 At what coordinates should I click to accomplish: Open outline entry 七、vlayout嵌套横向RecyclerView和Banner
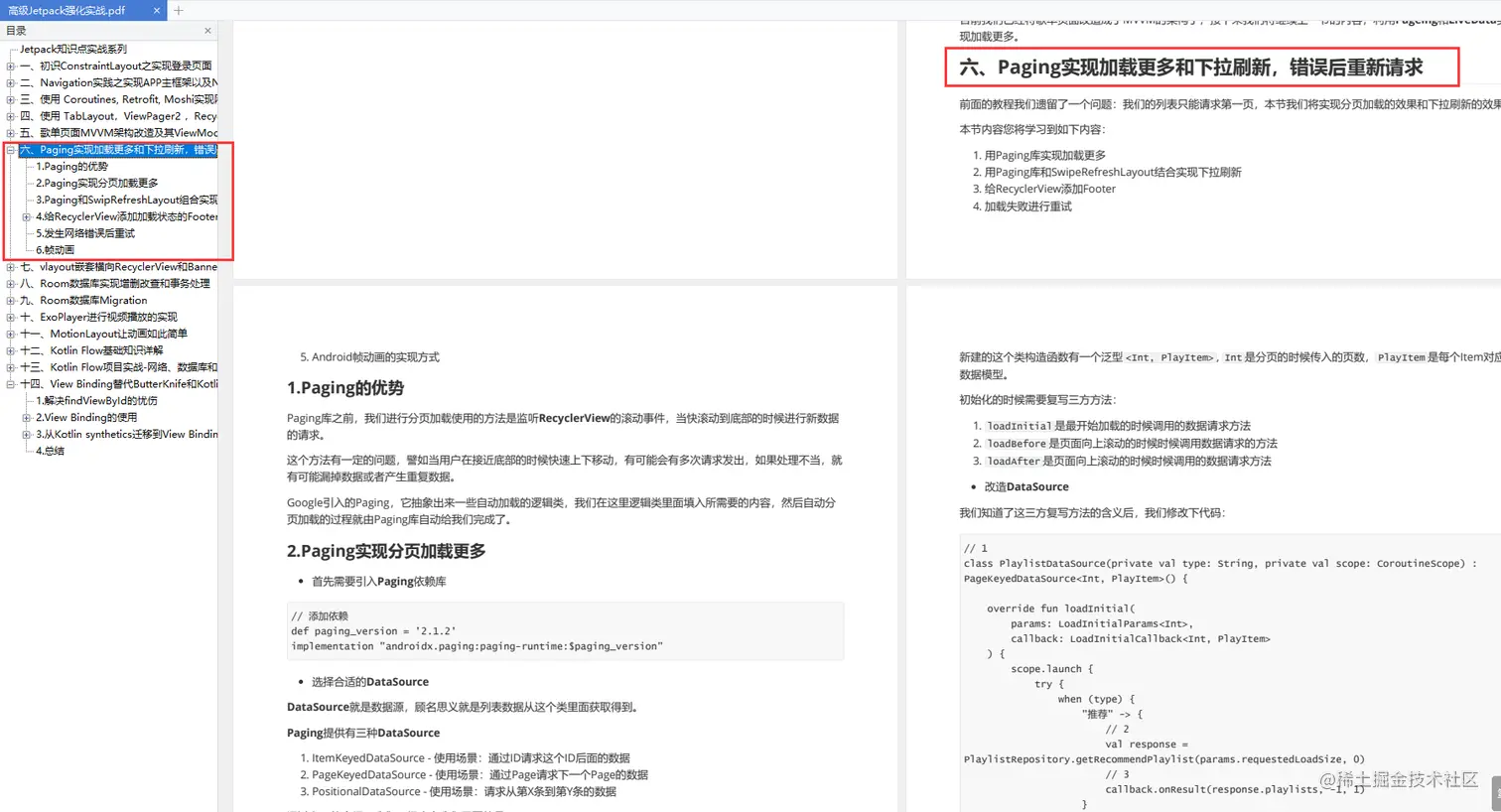[119, 267]
